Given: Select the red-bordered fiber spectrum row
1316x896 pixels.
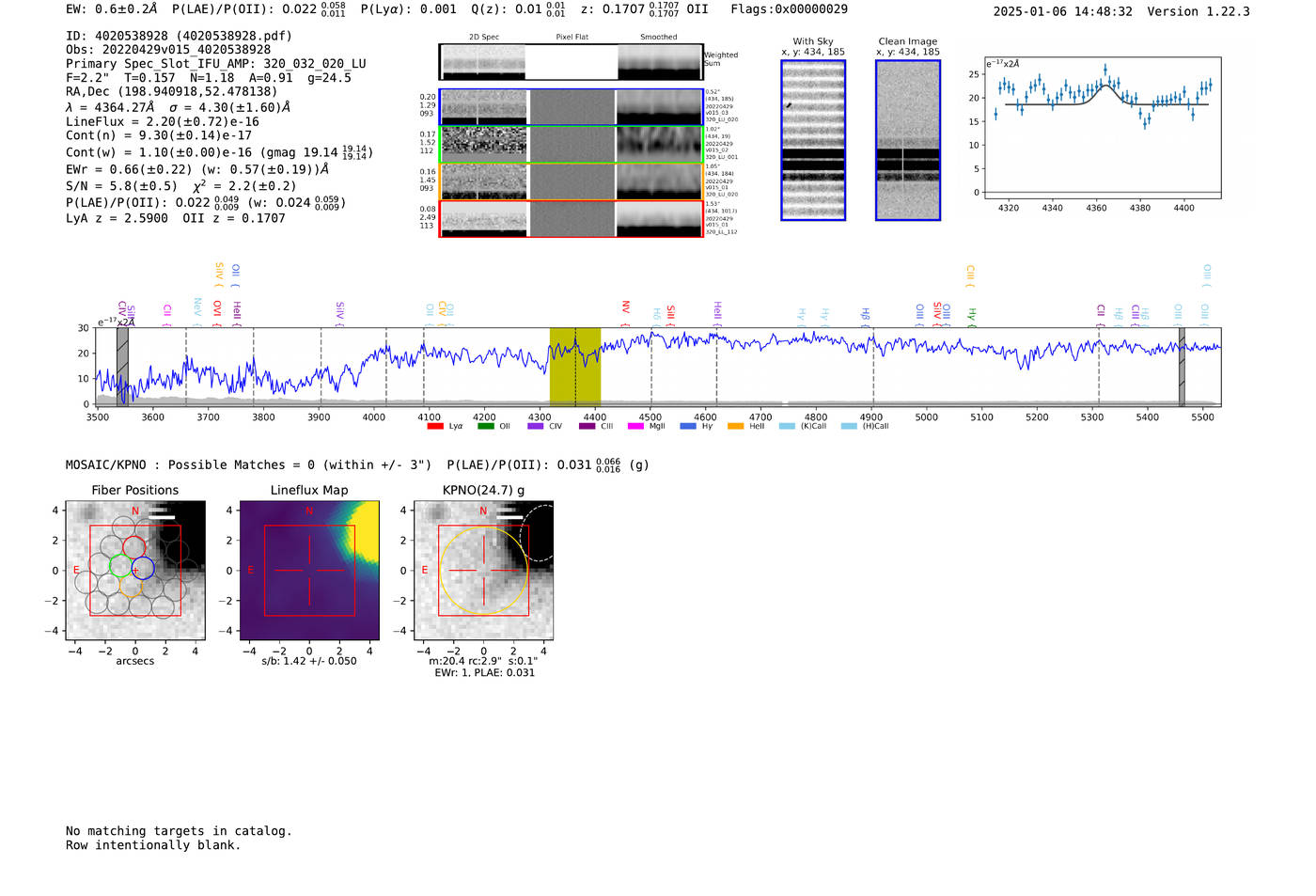Looking at the screenshot, I should (571, 219).
